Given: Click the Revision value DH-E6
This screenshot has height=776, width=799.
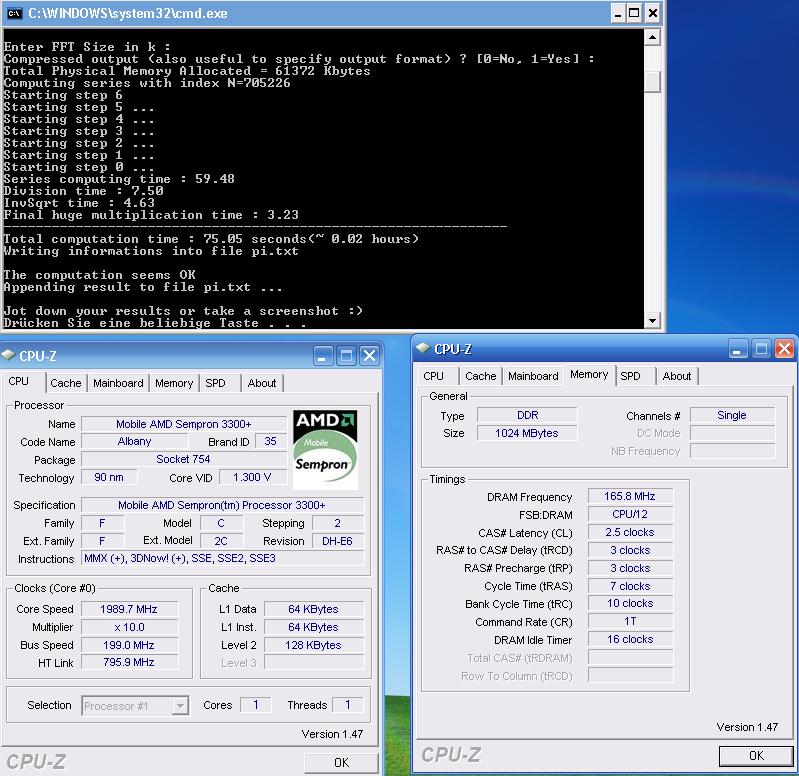Looking at the screenshot, I should click(337, 541).
